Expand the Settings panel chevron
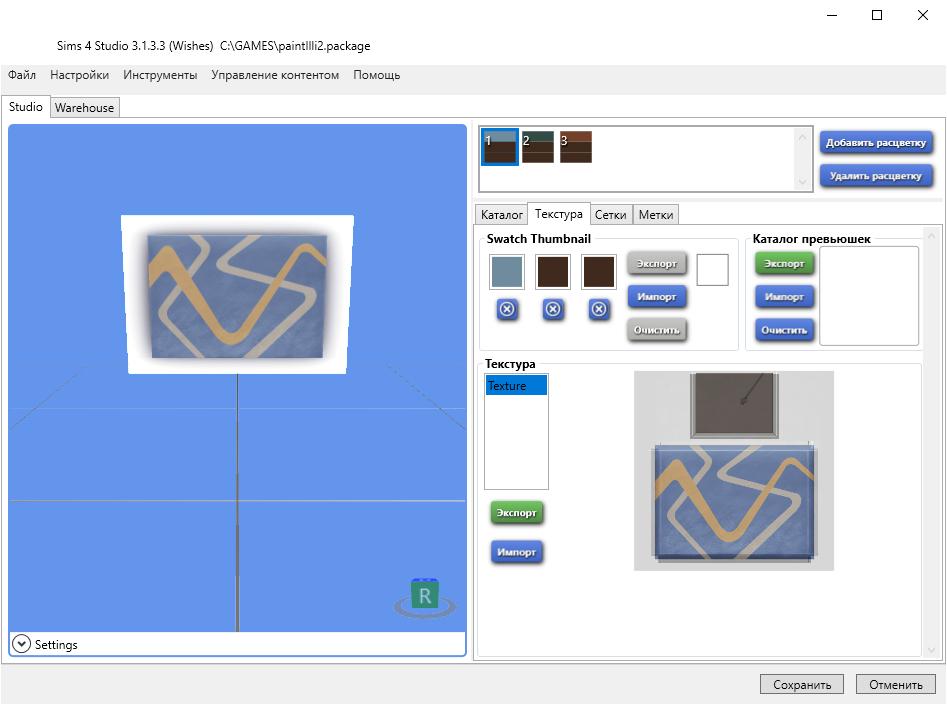Image resolution: width=947 pixels, height=705 pixels. coord(21,645)
